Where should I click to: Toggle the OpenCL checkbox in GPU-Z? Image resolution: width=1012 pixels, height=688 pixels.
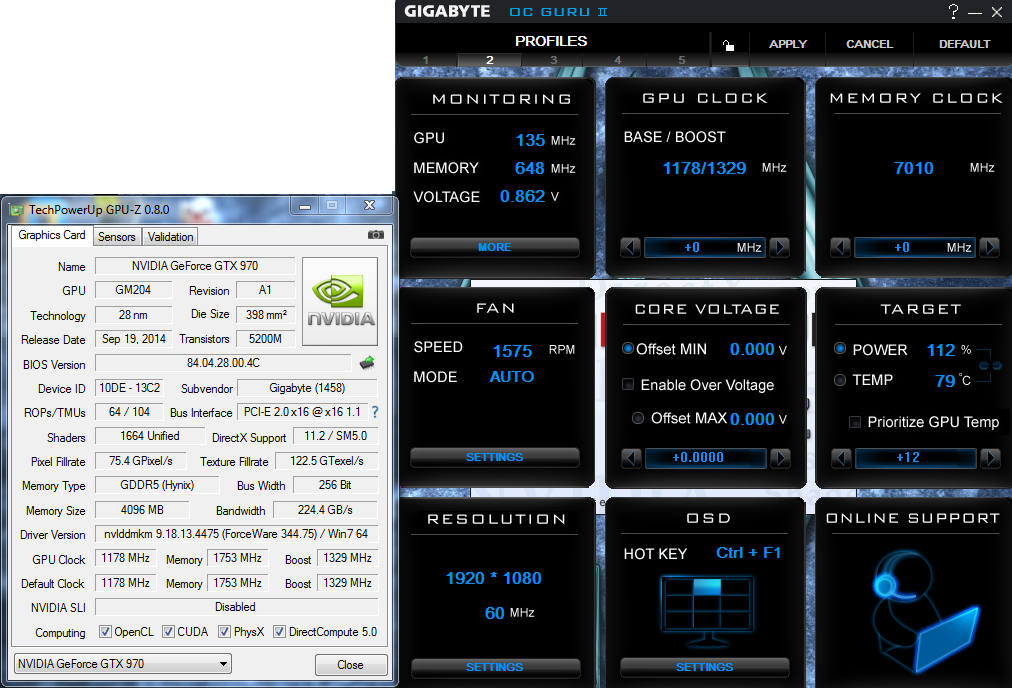click(105, 631)
